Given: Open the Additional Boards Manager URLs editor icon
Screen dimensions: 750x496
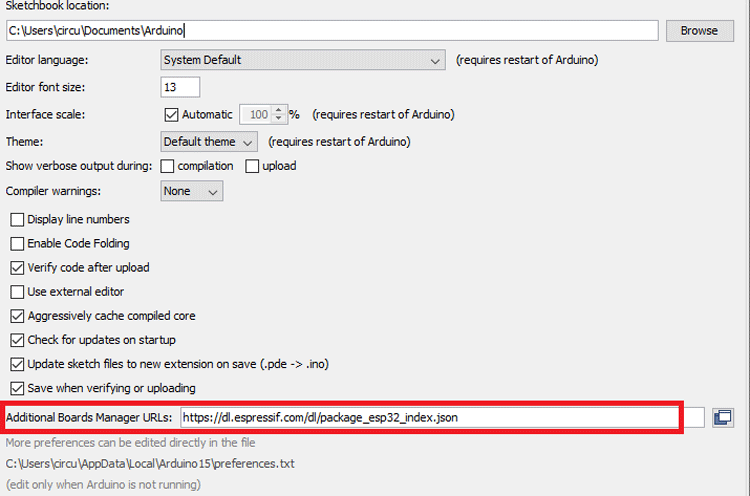Looking at the screenshot, I should (723, 416).
